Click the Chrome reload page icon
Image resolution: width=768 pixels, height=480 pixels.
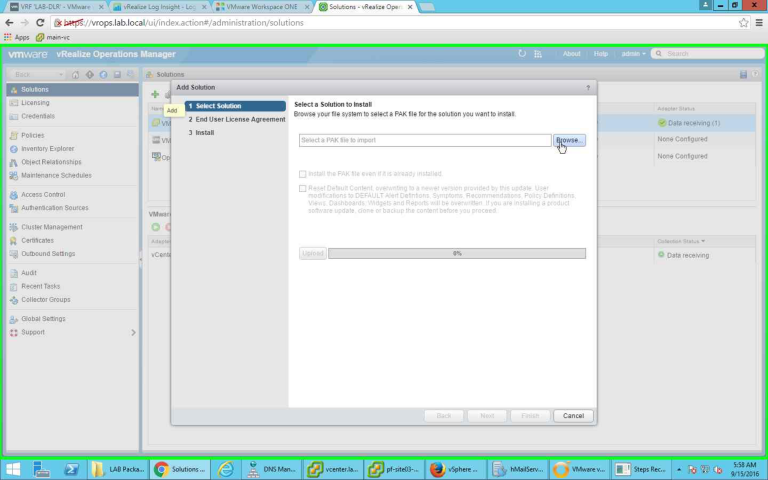pos(40,22)
